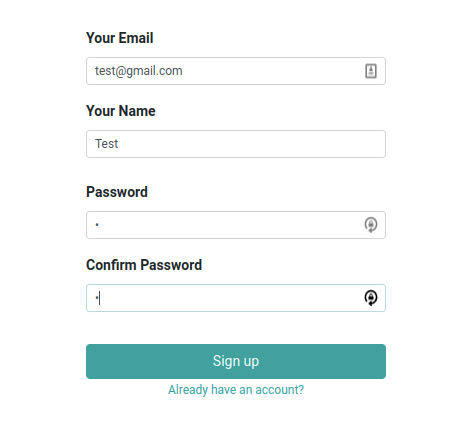Click the "Your Email" label

pyautogui.click(x=120, y=38)
